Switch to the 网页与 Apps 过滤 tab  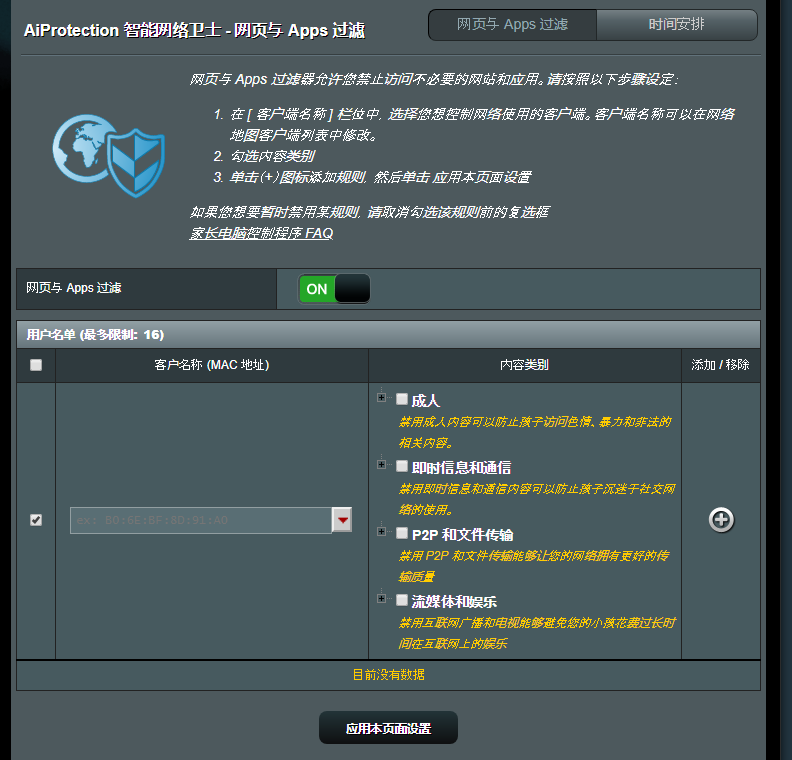coord(512,25)
